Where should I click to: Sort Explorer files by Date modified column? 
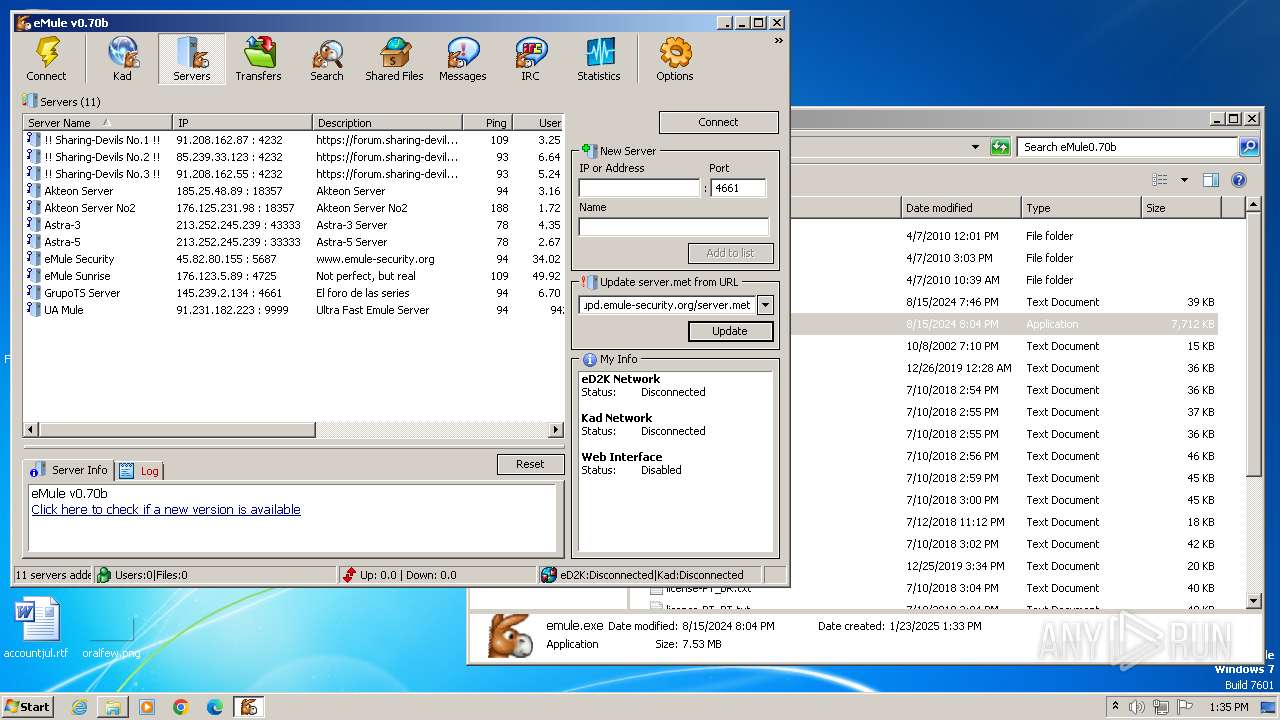point(961,208)
